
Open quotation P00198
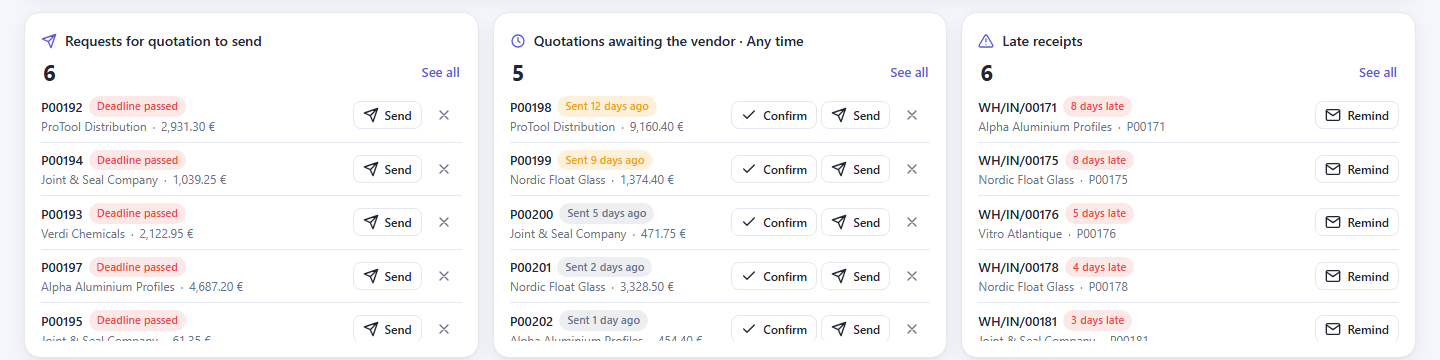coord(531,107)
